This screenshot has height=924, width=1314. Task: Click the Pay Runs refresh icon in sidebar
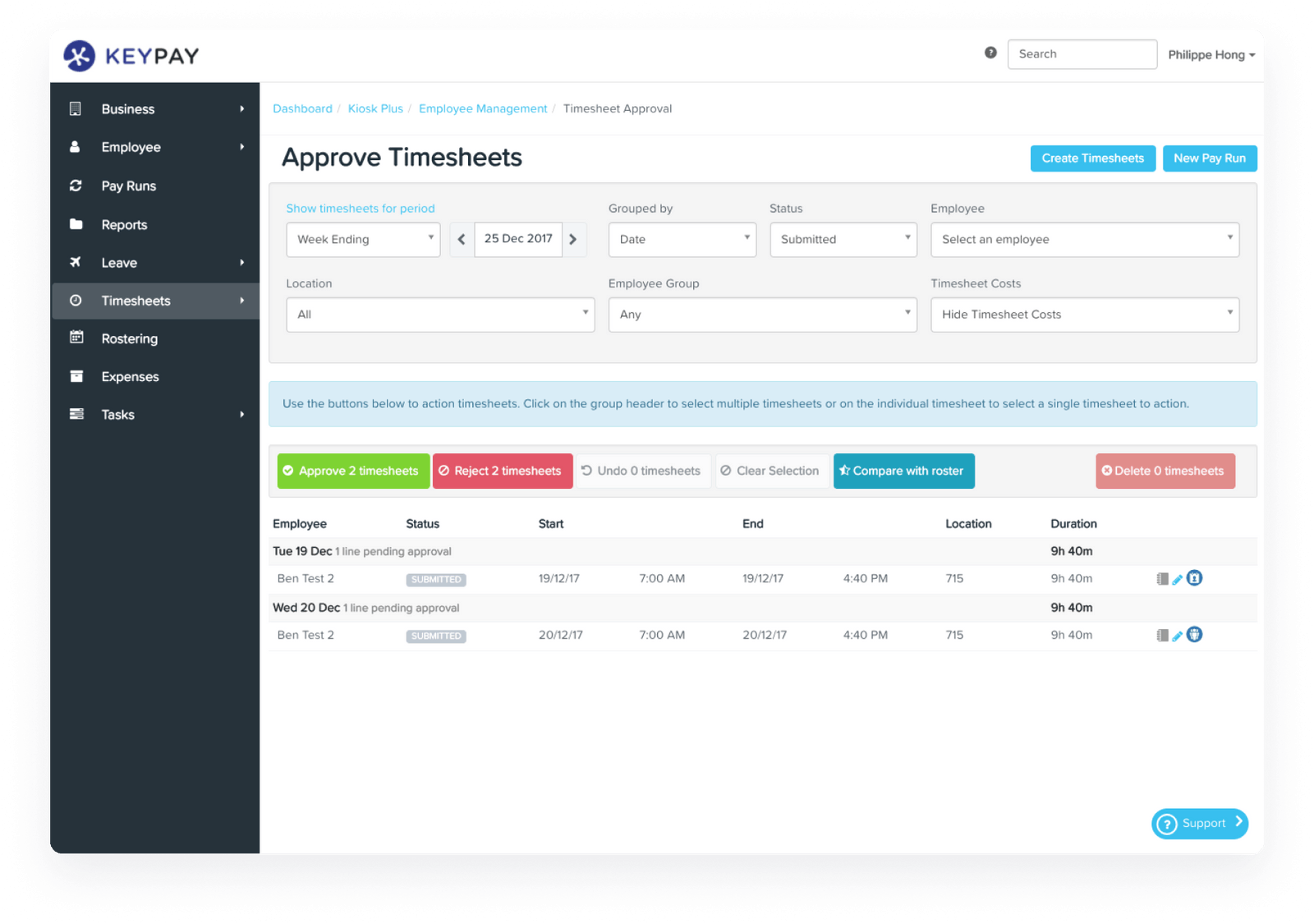pos(76,186)
